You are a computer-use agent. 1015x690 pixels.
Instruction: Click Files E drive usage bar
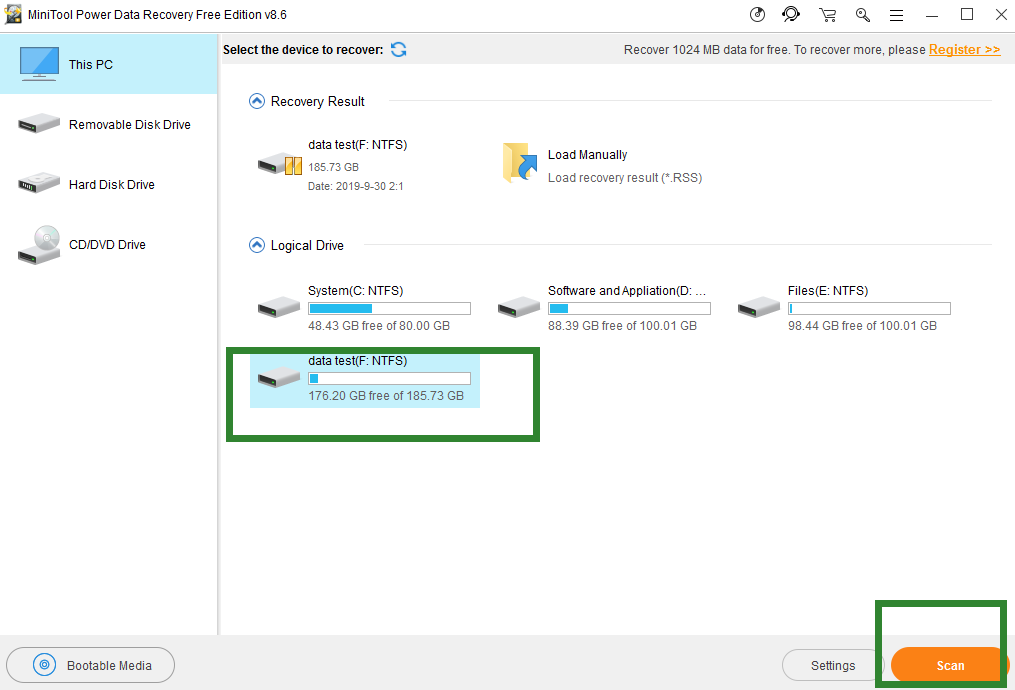click(869, 308)
